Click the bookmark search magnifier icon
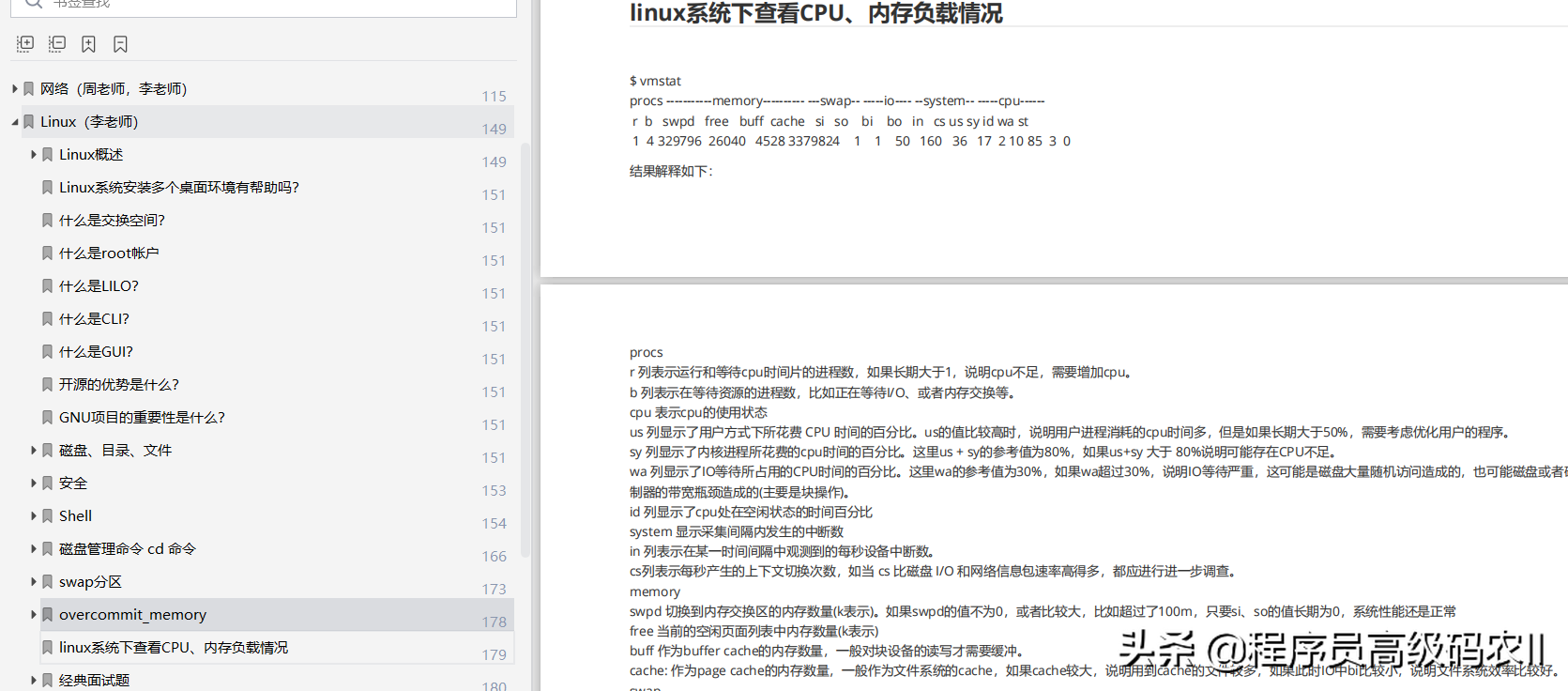The image size is (1568, 691). 33,3
